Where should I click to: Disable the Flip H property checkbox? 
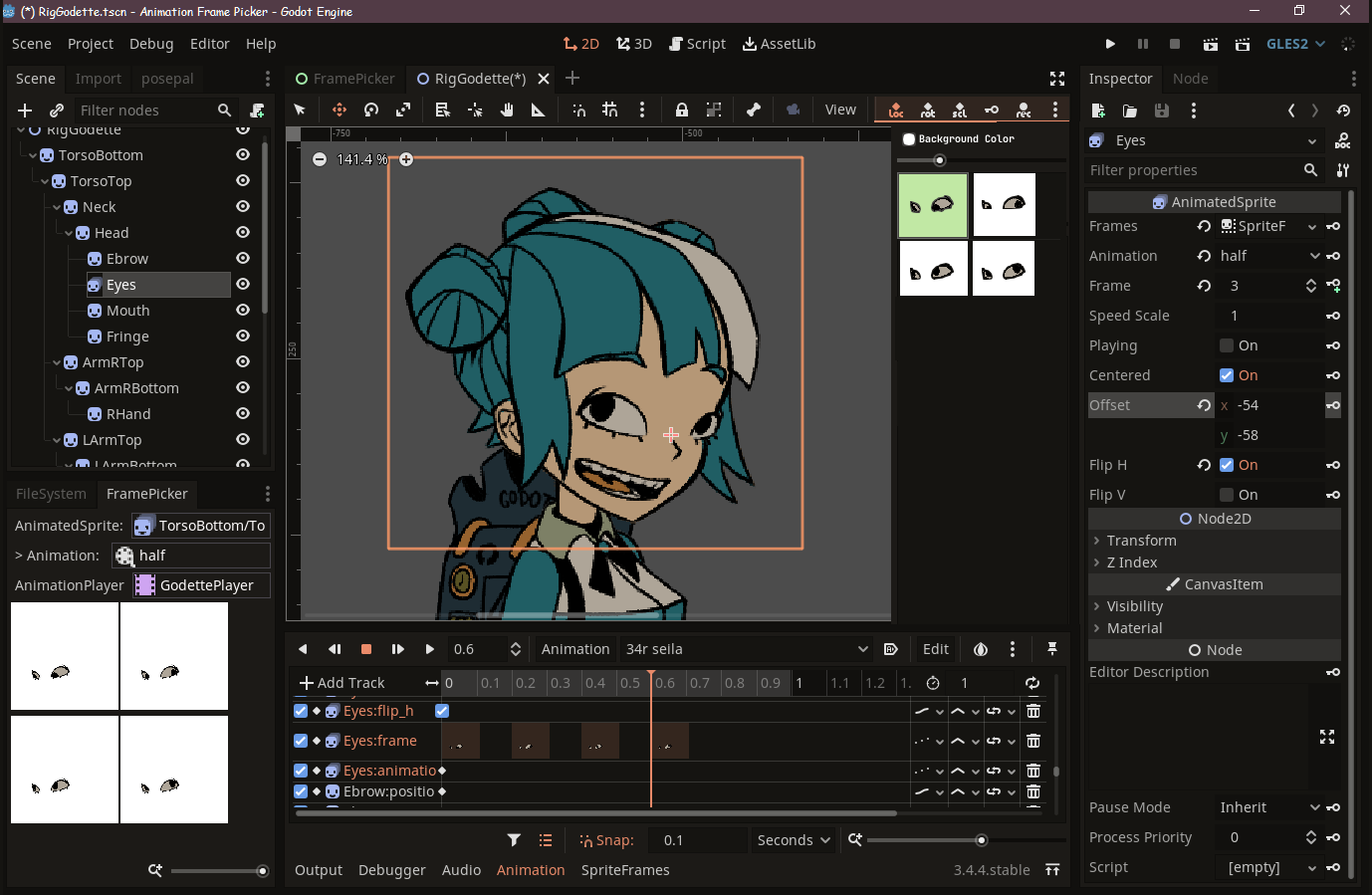tap(1228, 465)
